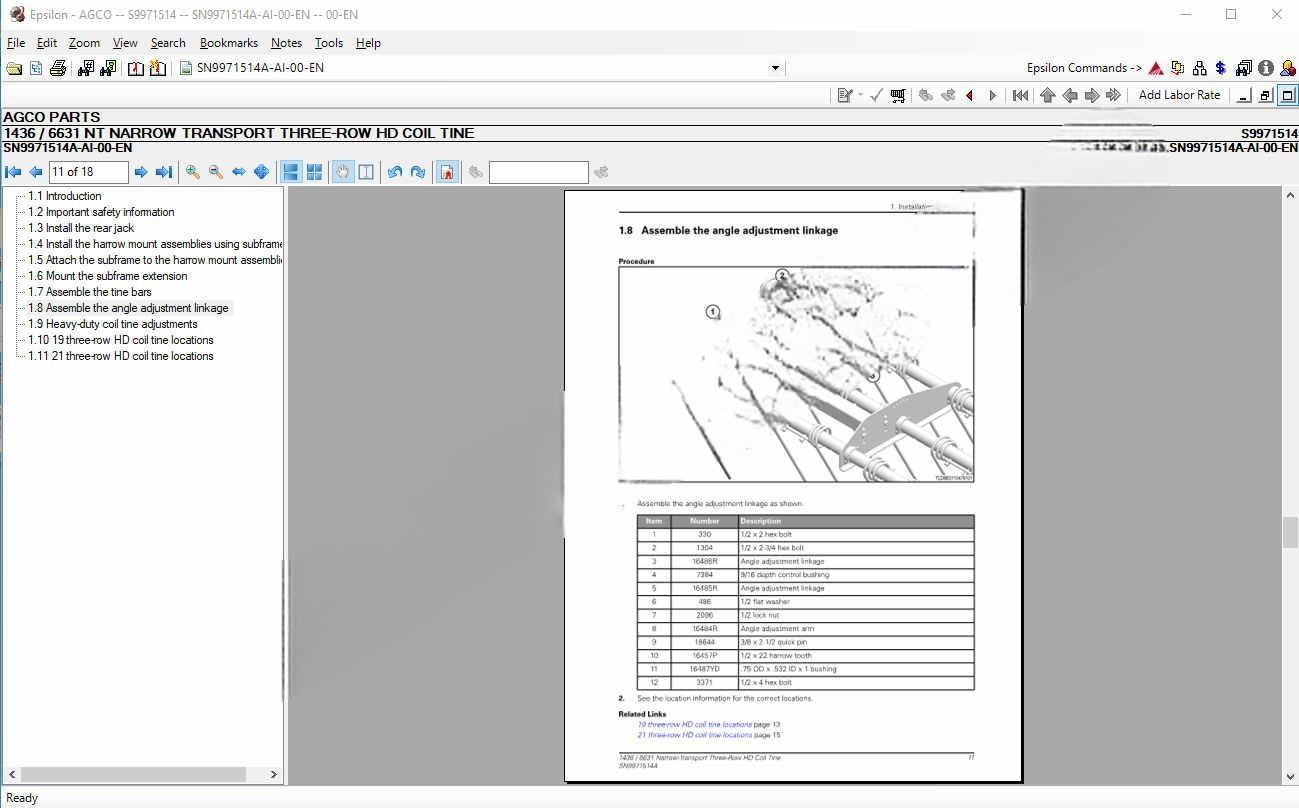Screen dimensions: 1299x808
Task: Open the Tools menu
Action: pos(328,43)
